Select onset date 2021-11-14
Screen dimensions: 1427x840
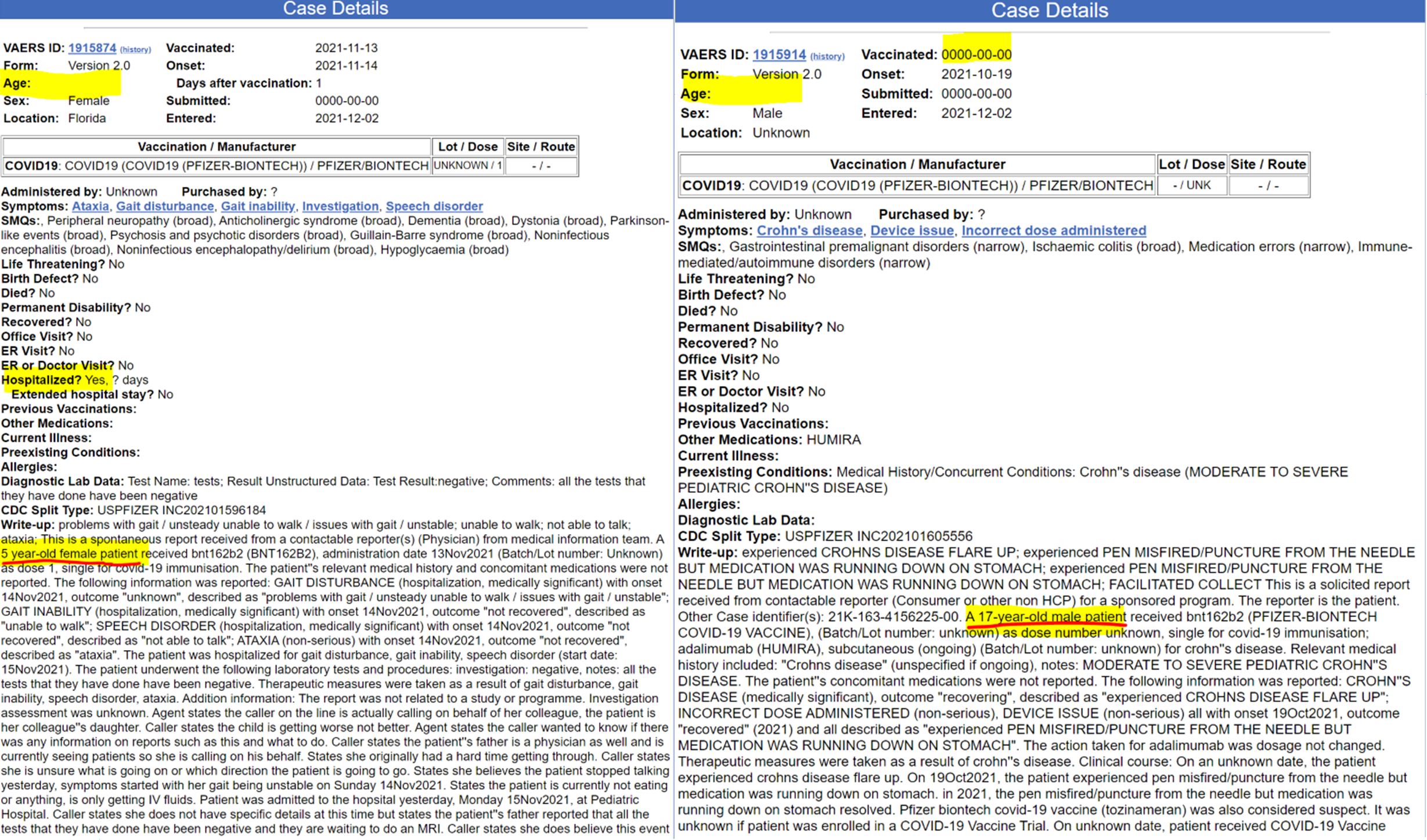[347, 66]
